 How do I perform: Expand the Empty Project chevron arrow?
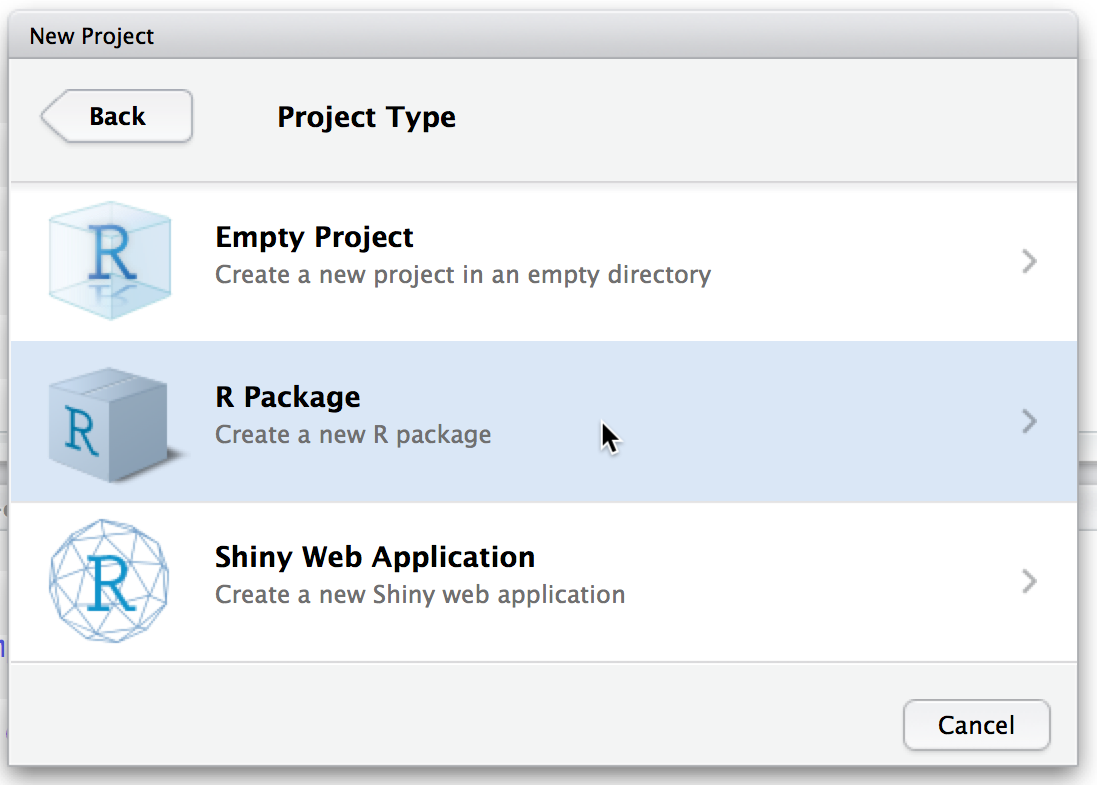[x=1029, y=262]
